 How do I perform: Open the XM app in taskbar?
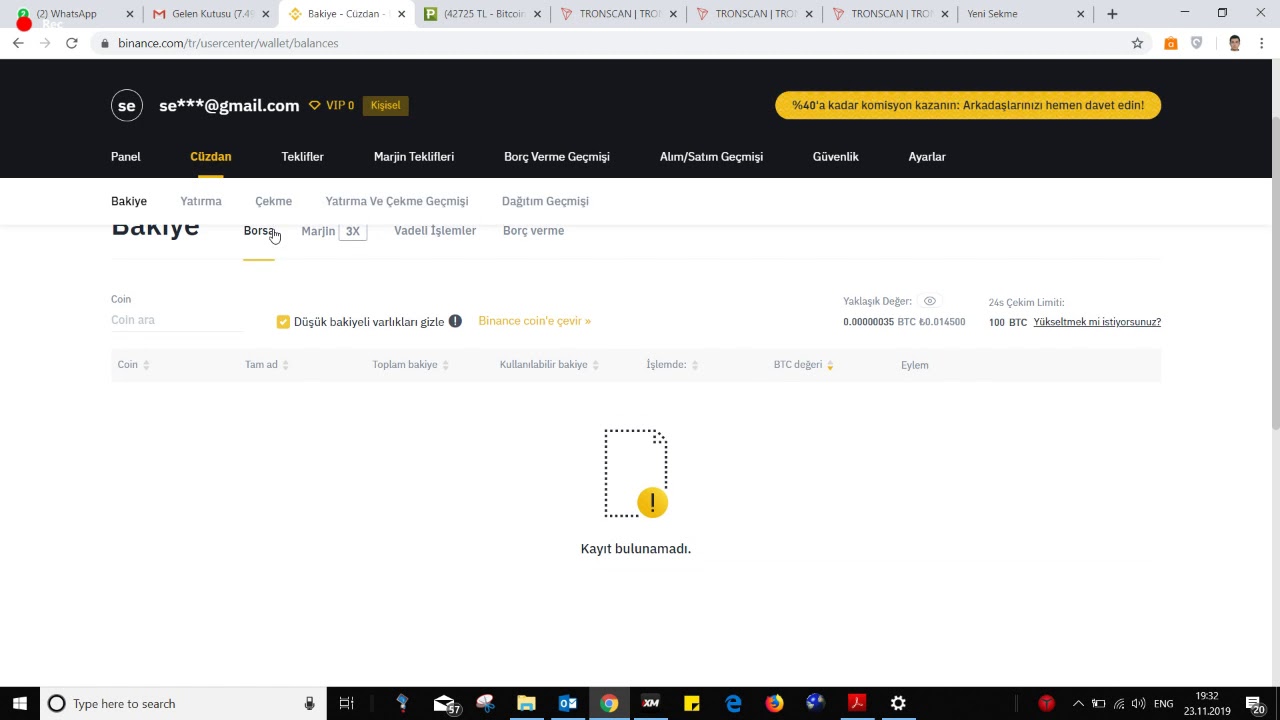click(x=651, y=704)
